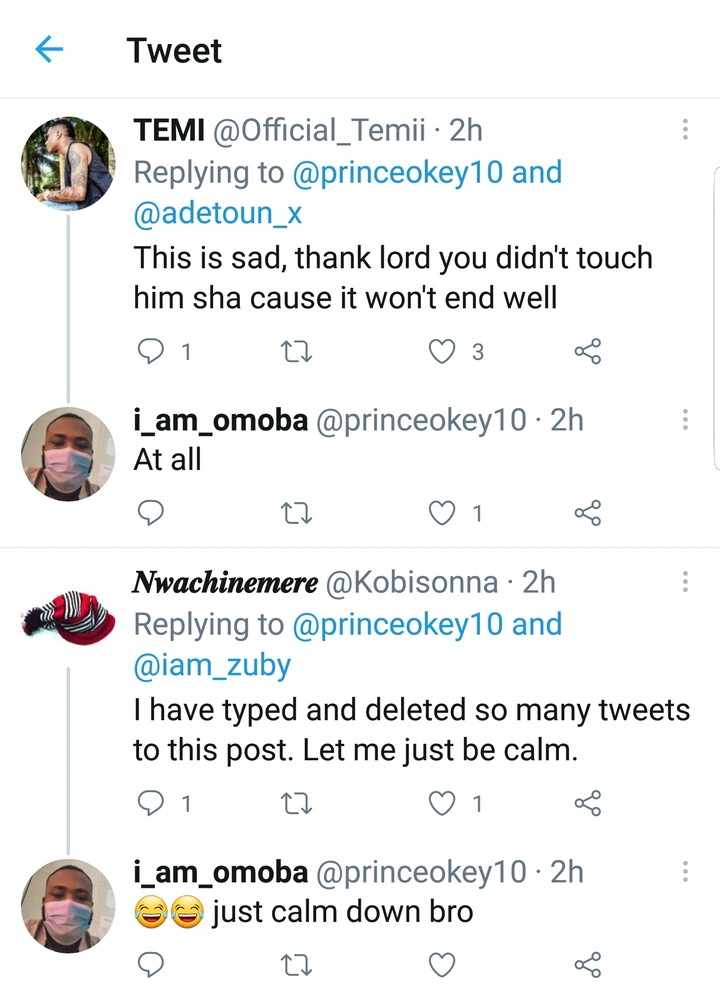This screenshot has height=987, width=720.
Task: Like the 'At all' tweet
Action: (x=442, y=513)
